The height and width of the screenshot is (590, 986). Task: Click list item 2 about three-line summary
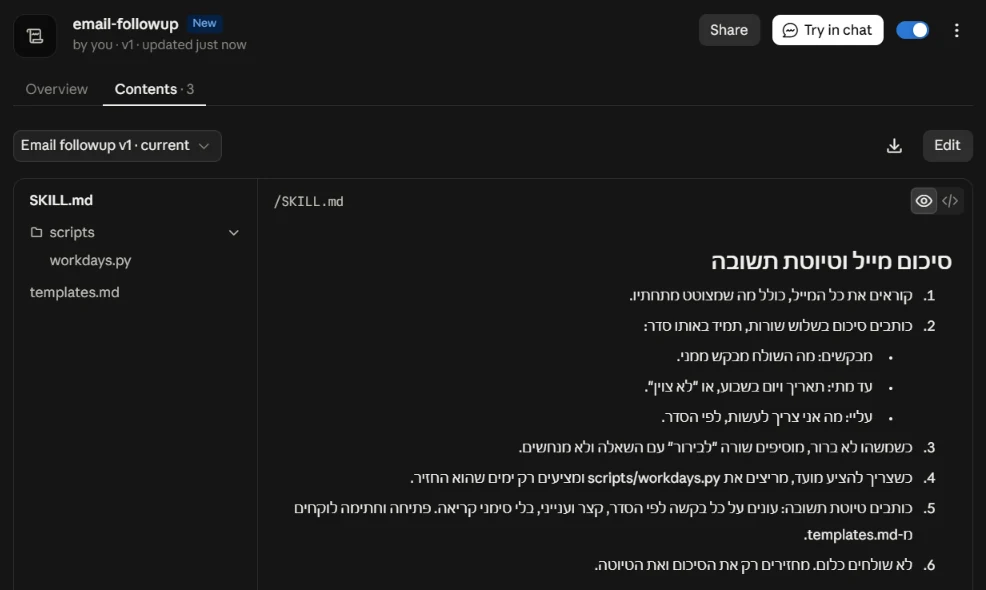coord(789,326)
